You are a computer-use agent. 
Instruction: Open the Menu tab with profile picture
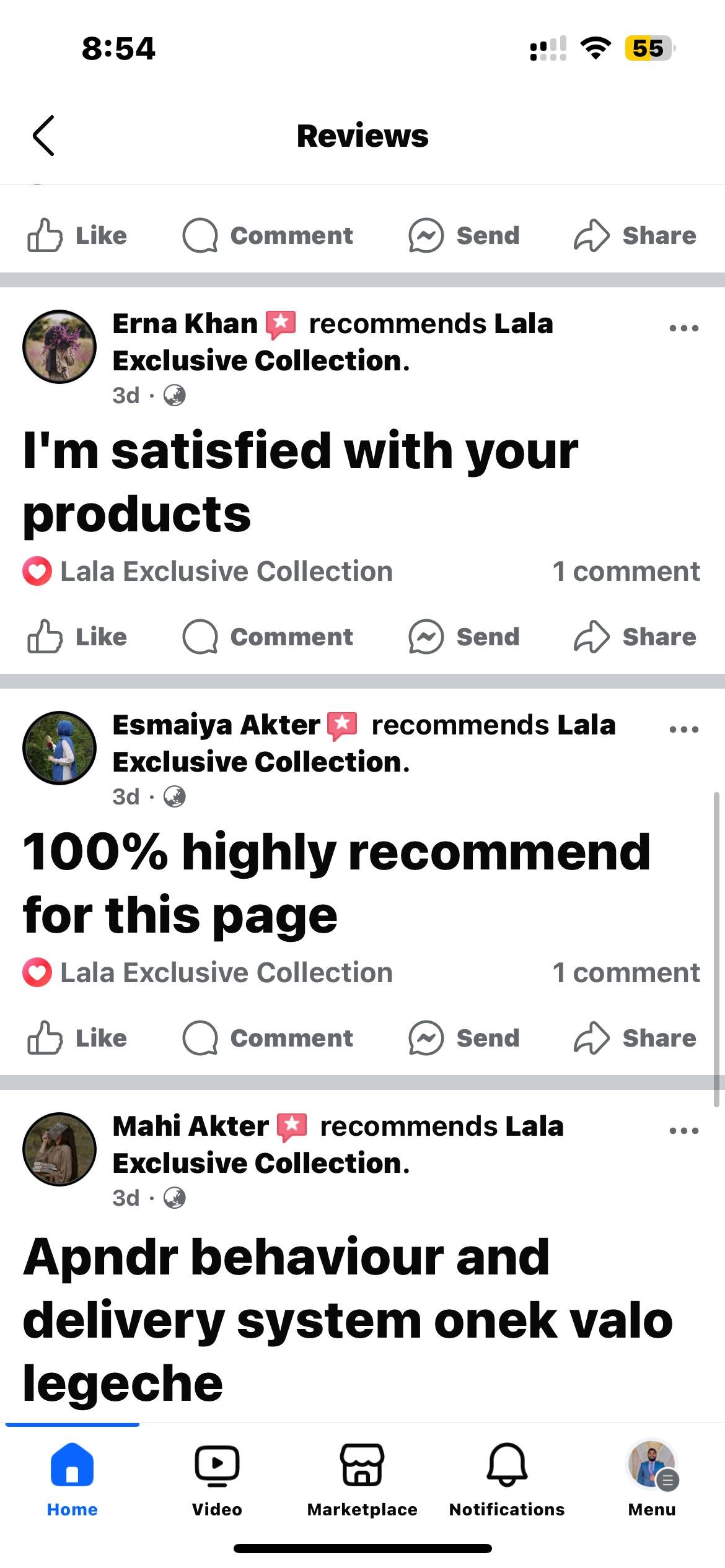[x=652, y=1479]
